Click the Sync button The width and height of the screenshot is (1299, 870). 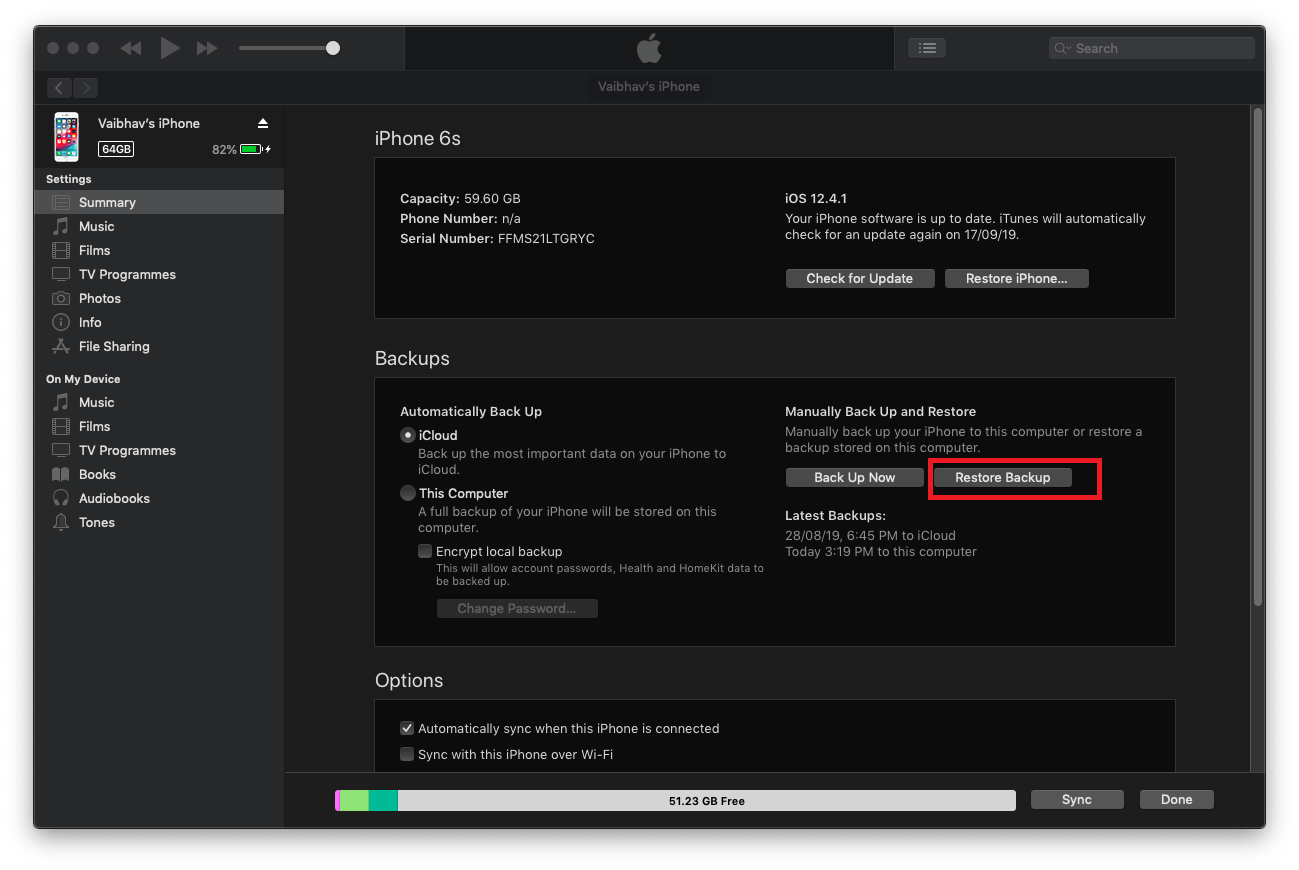1077,800
